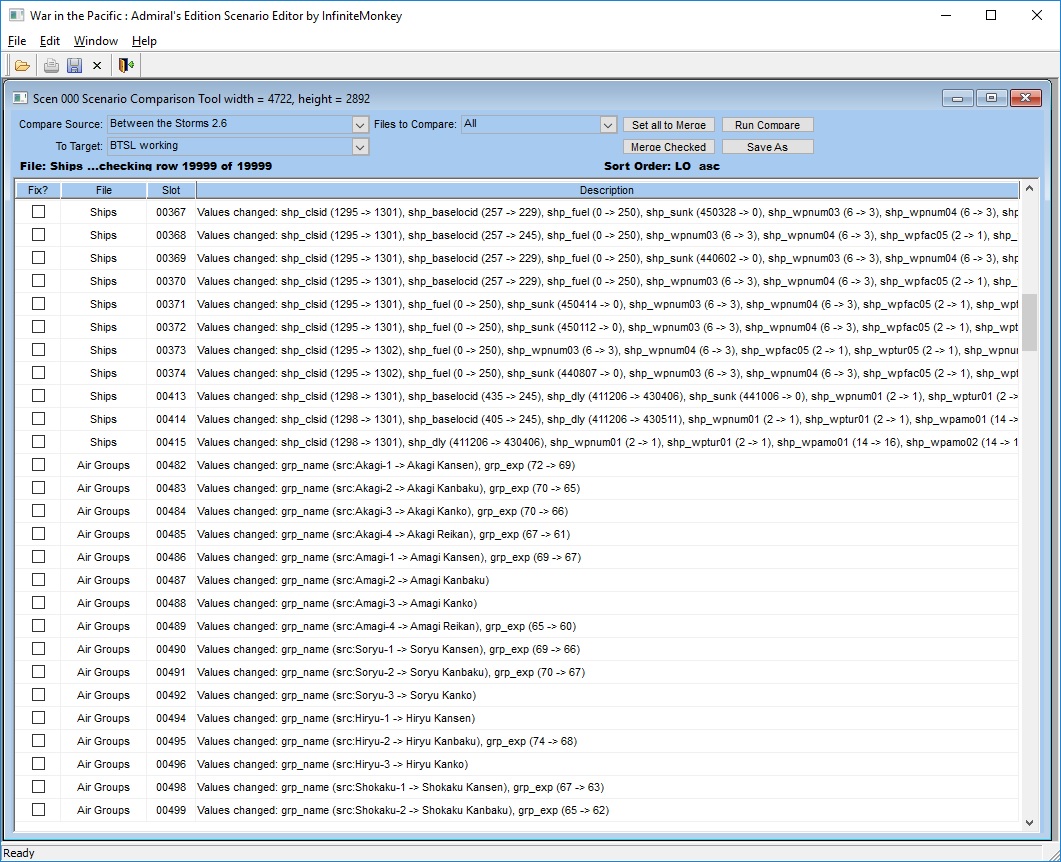The image size is (1061, 862).
Task: Tick the Fix checkbox for Ships slot 00374
Action: 39,373
